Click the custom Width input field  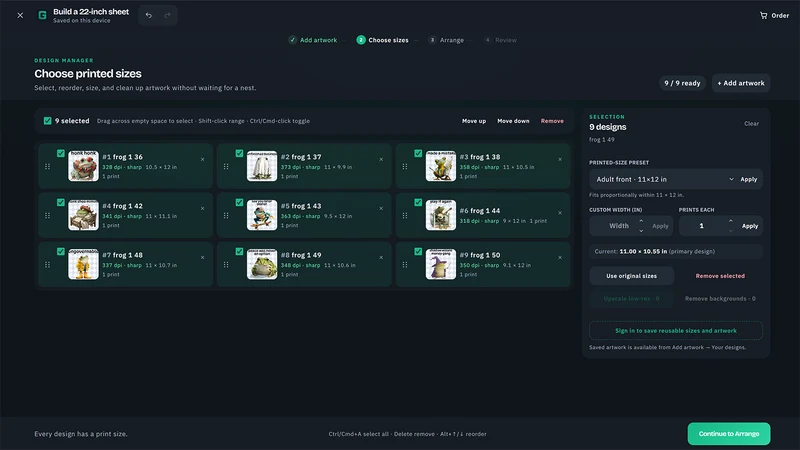pyautogui.click(x=618, y=226)
